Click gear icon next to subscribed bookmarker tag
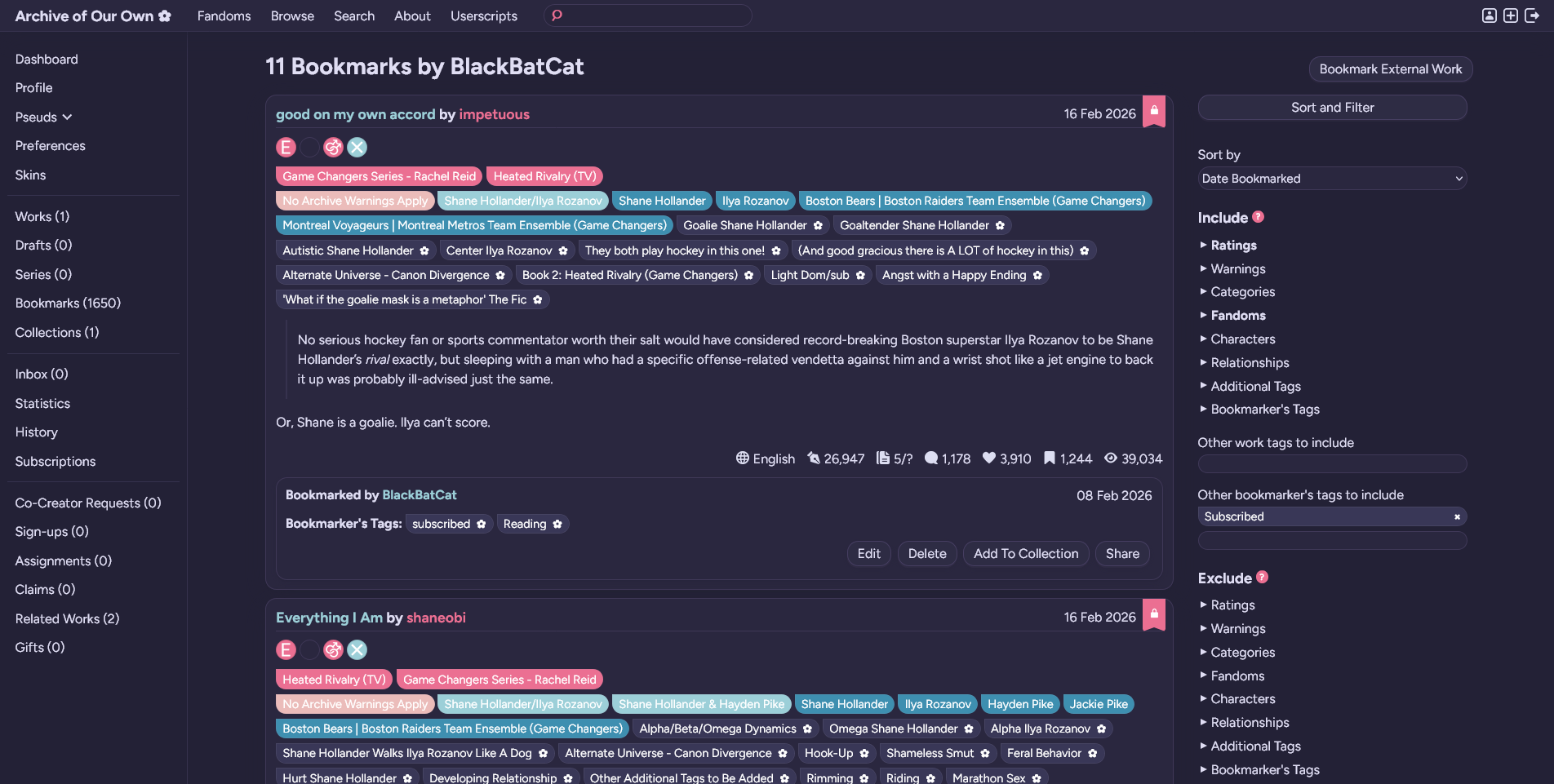The height and width of the screenshot is (784, 1554). 482,524
